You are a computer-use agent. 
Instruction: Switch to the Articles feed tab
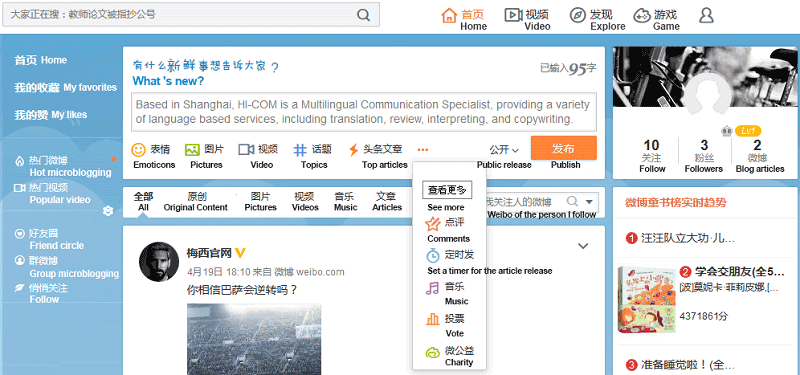387,202
